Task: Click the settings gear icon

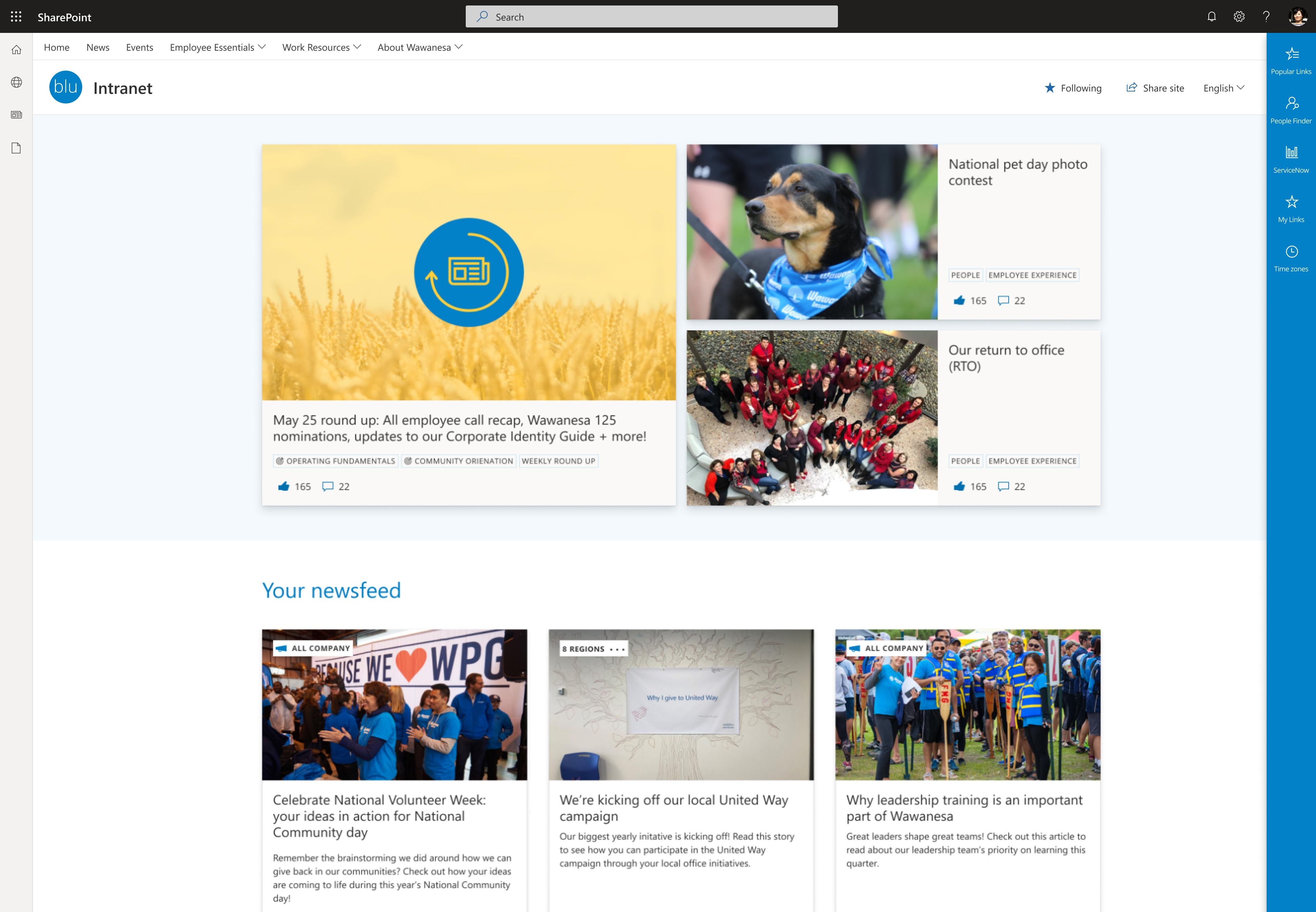Action: (1238, 16)
